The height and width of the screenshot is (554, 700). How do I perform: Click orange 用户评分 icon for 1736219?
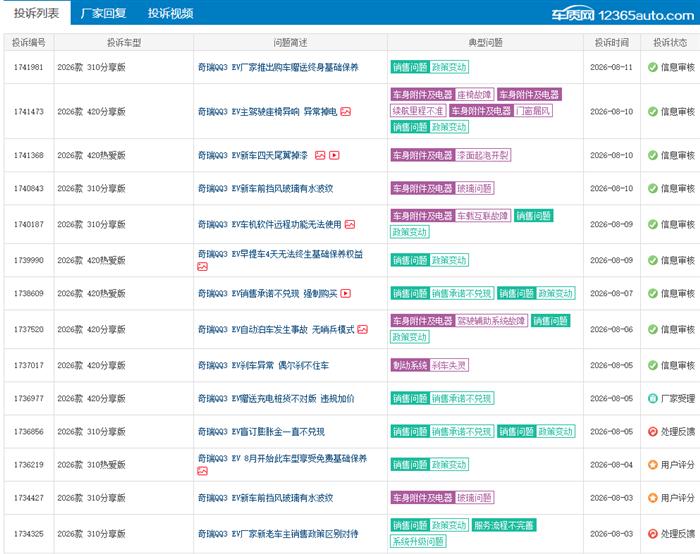point(653,465)
